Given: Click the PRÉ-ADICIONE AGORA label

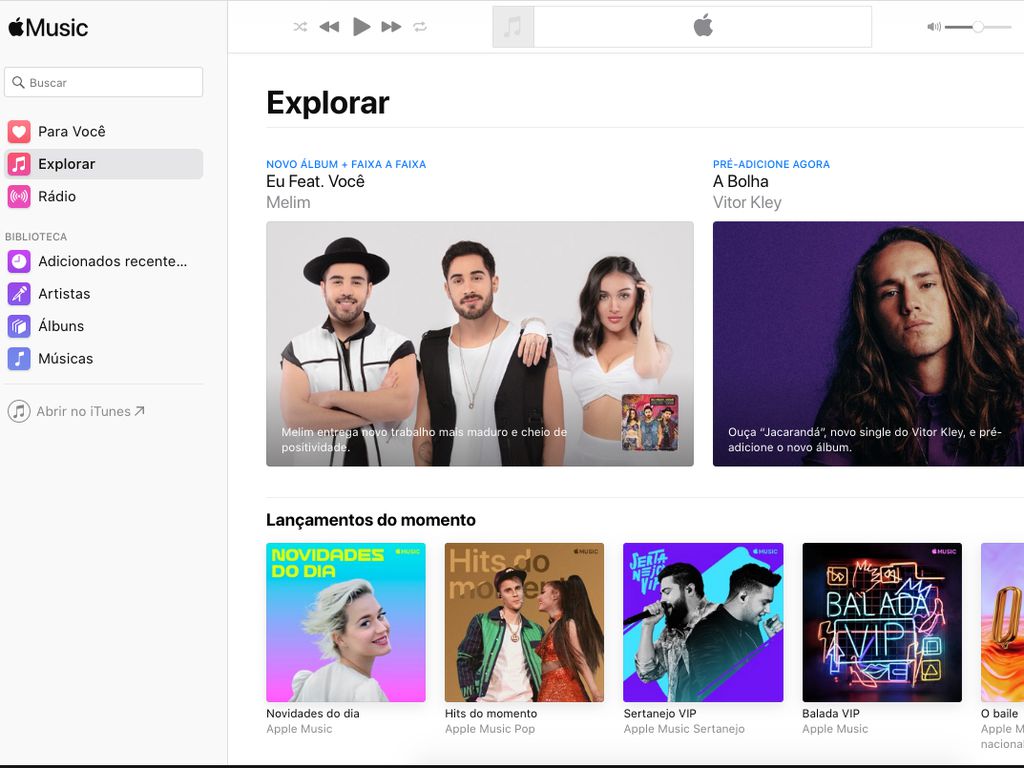Looking at the screenshot, I should click(x=771, y=164).
